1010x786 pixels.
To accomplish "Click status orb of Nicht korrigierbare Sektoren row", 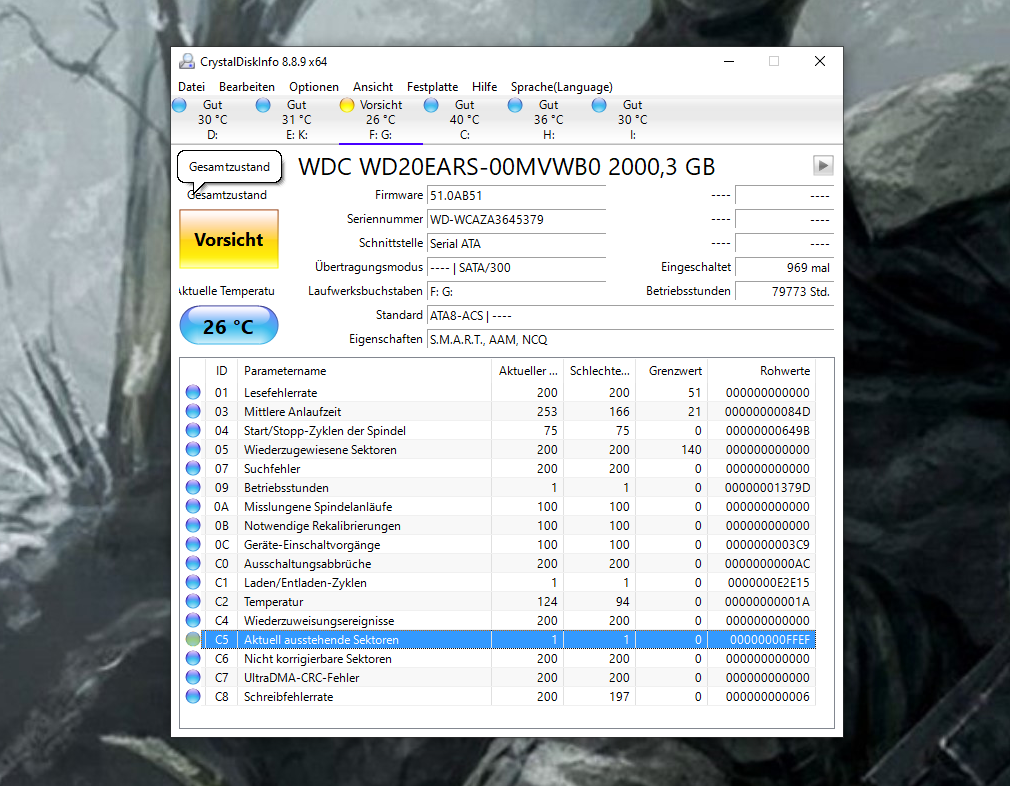I will click(193, 658).
